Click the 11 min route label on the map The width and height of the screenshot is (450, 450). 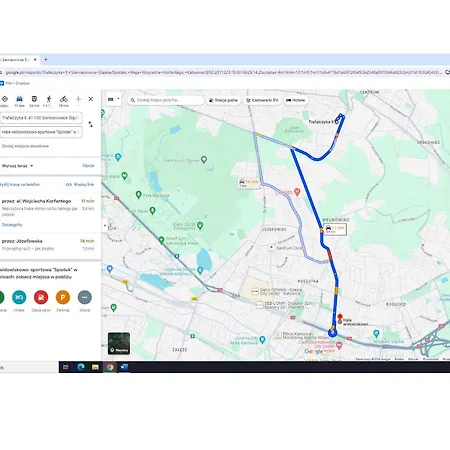[x=335, y=229]
